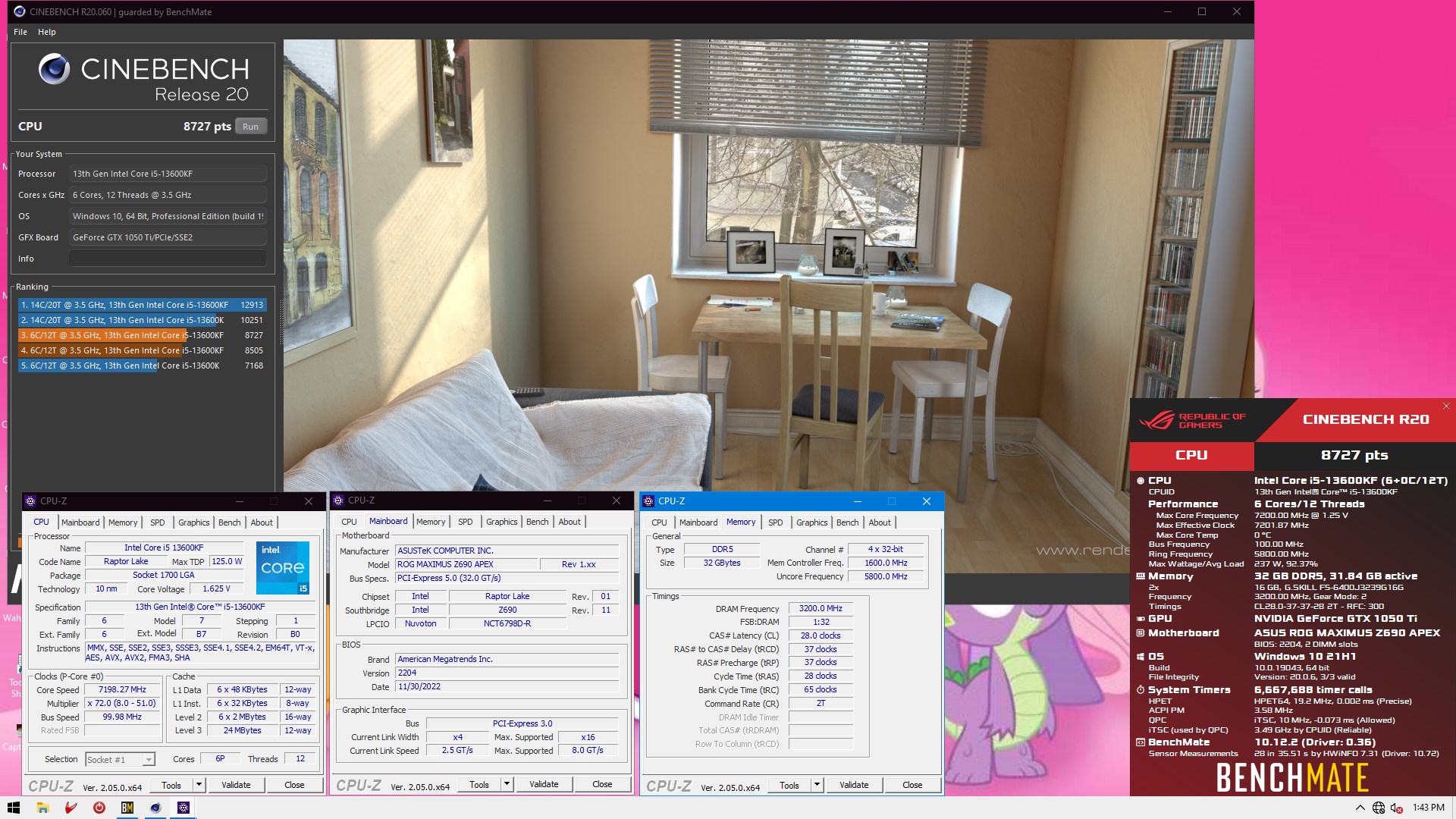The image size is (1456, 819).
Task: Click the Model ROG MAXIMUS Z690 APEX field
Action: point(466,565)
